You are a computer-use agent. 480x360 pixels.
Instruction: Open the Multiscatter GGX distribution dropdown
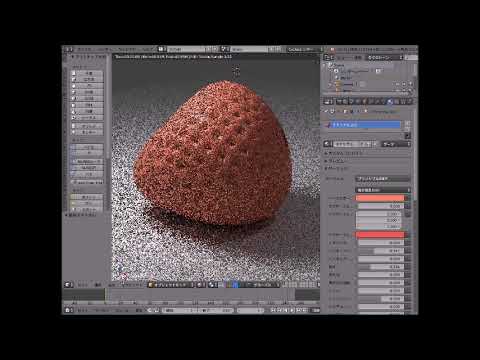point(383,190)
